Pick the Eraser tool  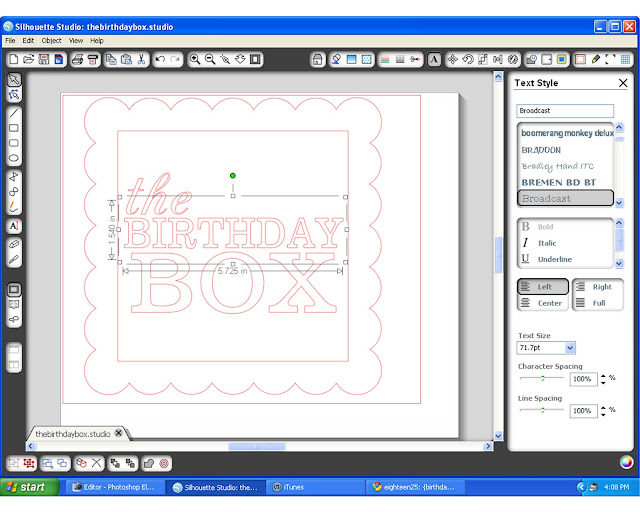15,243
